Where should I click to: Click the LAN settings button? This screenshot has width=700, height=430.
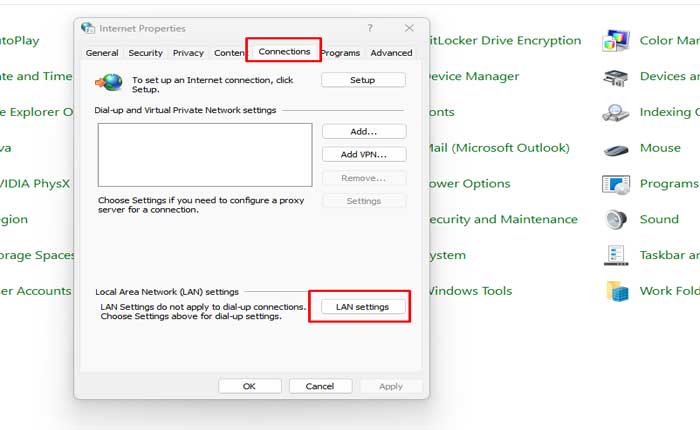(x=362, y=306)
